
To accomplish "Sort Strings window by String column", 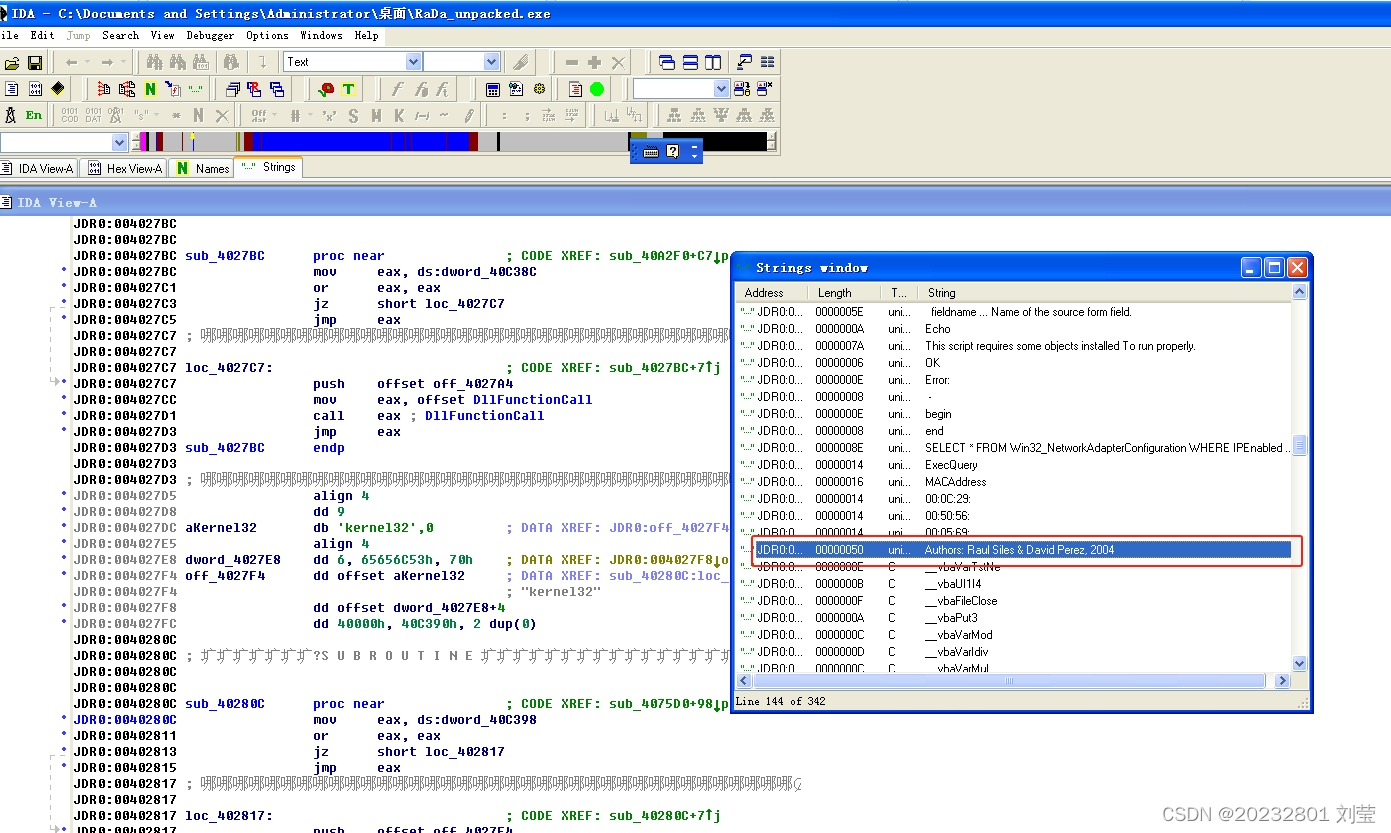I will pos(1105,293).
